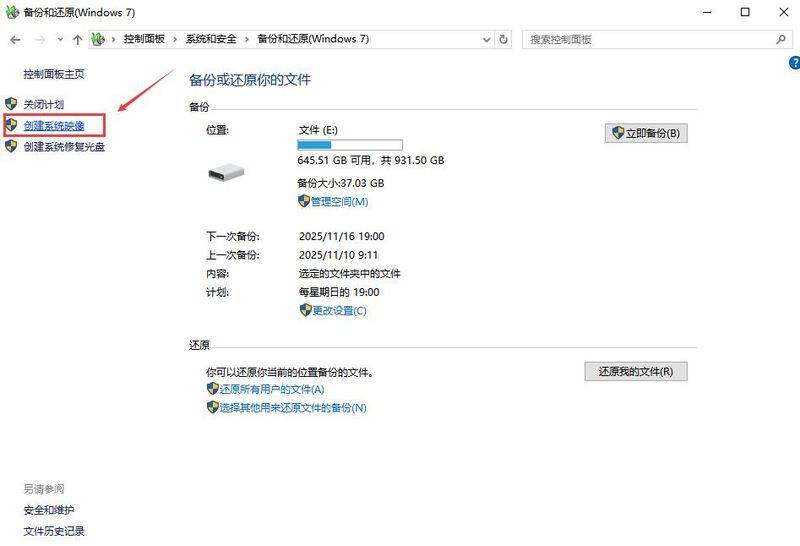Open 更改设置(C) link
Screen dimensions: 800x546
click(x=339, y=311)
